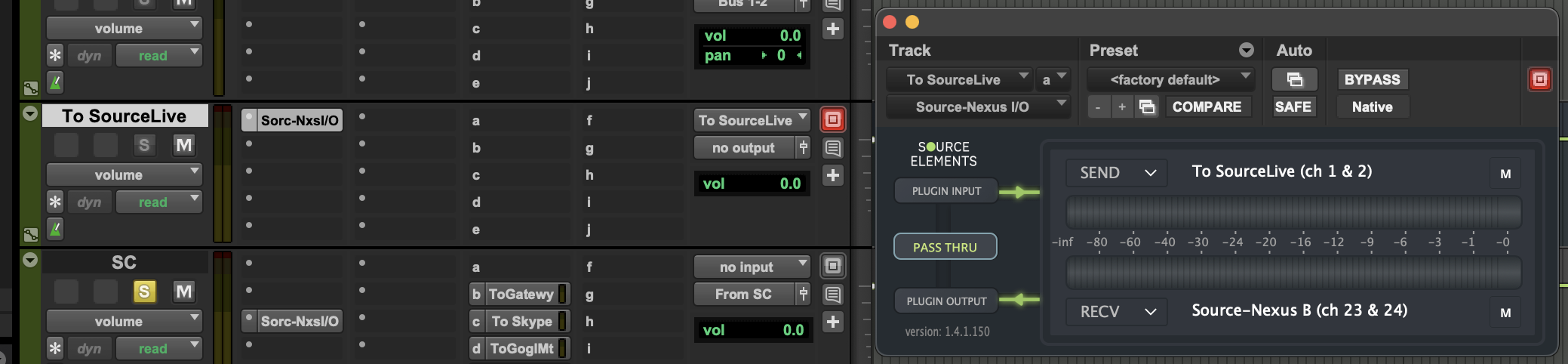Open the read automation mode dropdown on SC
1568x364 pixels.
(159, 348)
